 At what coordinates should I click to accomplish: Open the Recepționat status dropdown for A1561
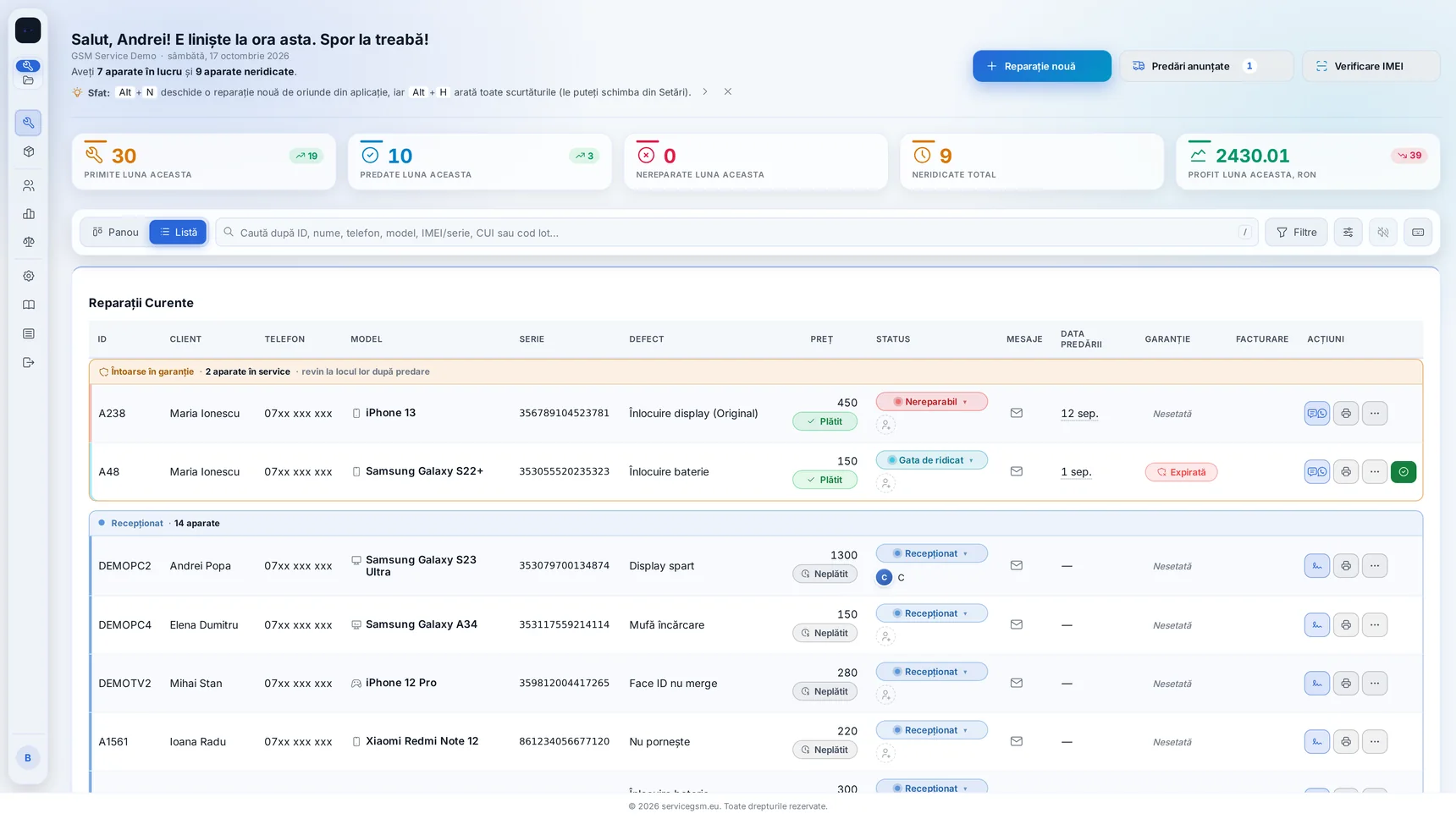(931, 730)
